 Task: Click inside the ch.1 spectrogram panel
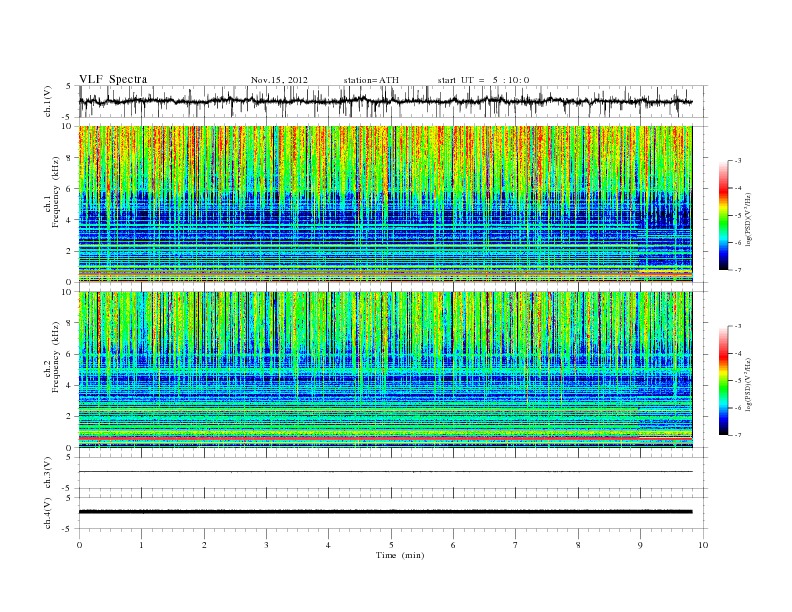tap(385, 204)
